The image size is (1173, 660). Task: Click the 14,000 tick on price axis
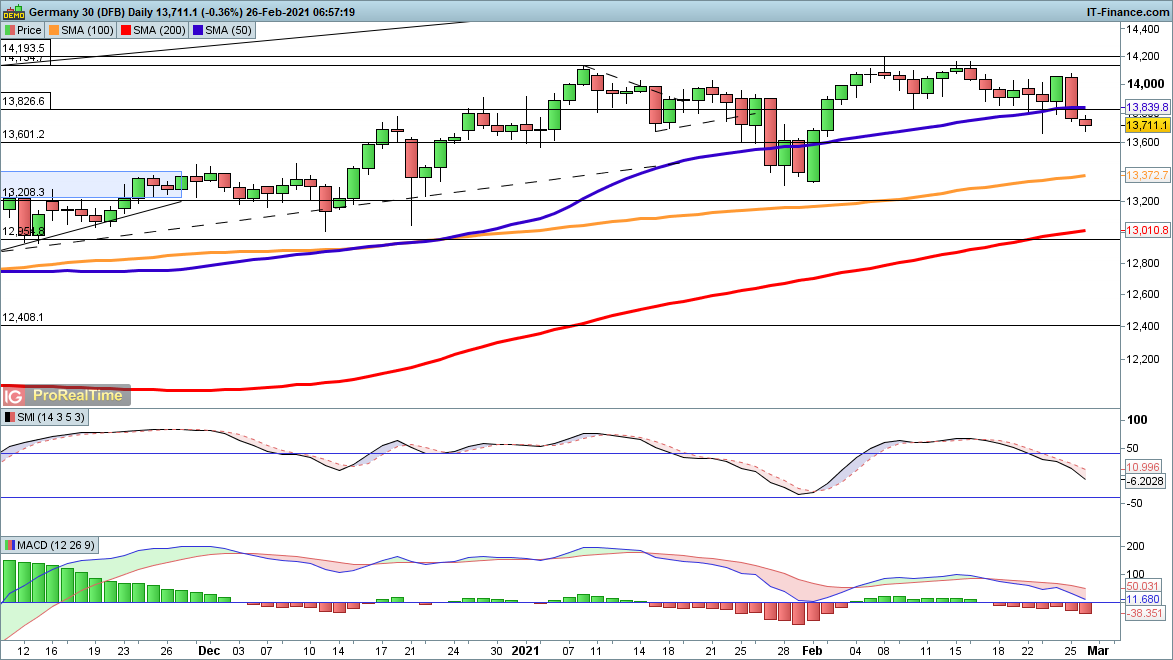(x=1145, y=84)
